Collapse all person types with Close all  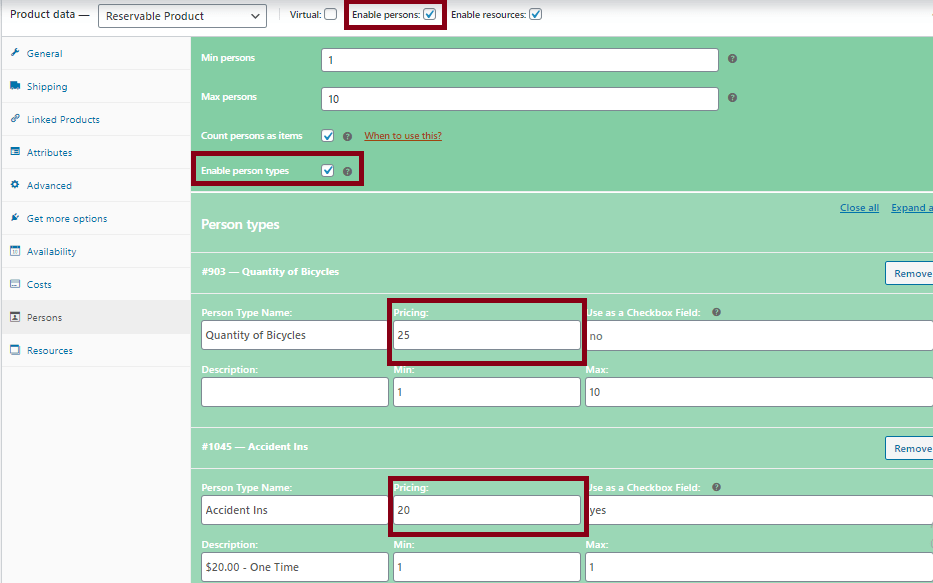[859, 207]
